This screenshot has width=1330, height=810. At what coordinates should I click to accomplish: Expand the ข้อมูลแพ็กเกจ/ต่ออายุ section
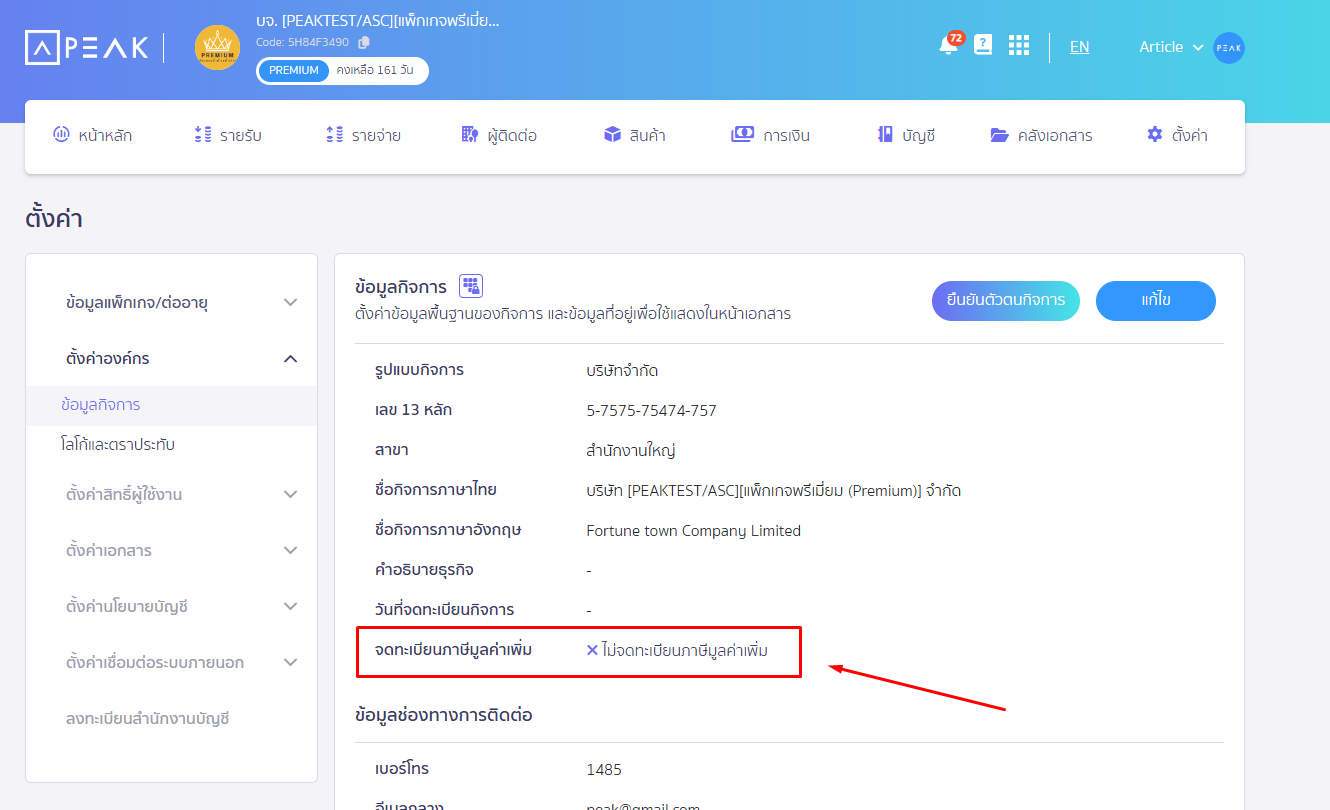290,302
